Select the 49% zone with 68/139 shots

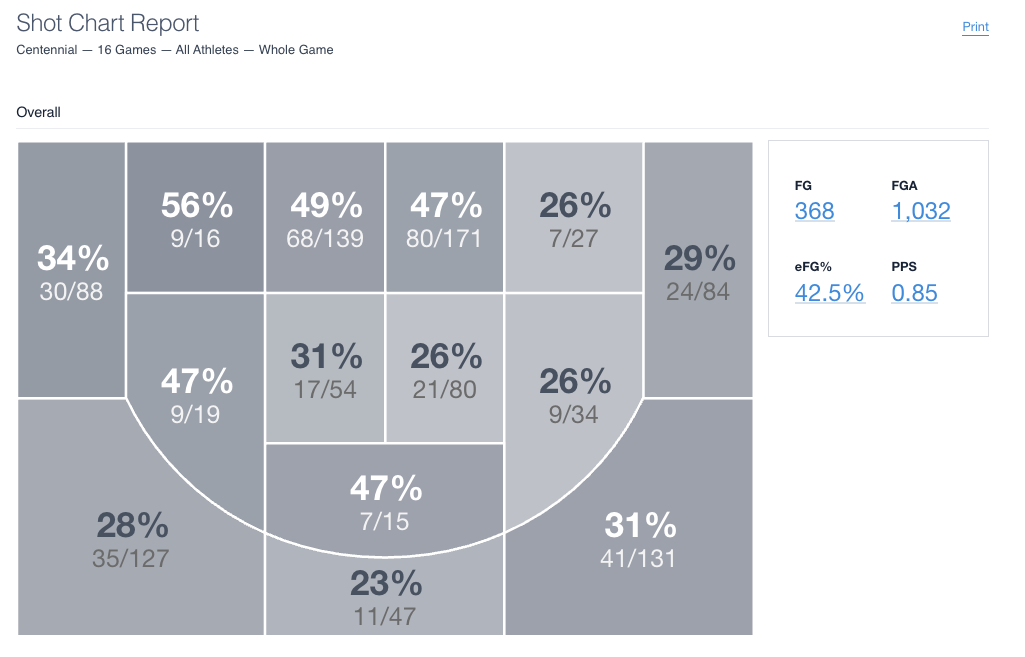click(325, 218)
